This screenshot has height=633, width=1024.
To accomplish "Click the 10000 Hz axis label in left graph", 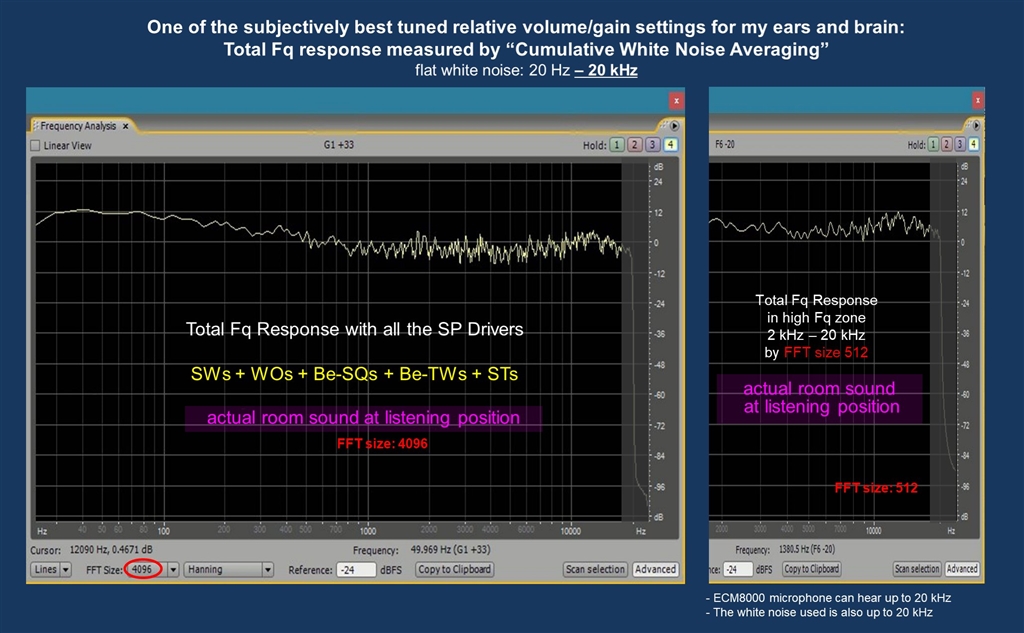I will tap(570, 531).
